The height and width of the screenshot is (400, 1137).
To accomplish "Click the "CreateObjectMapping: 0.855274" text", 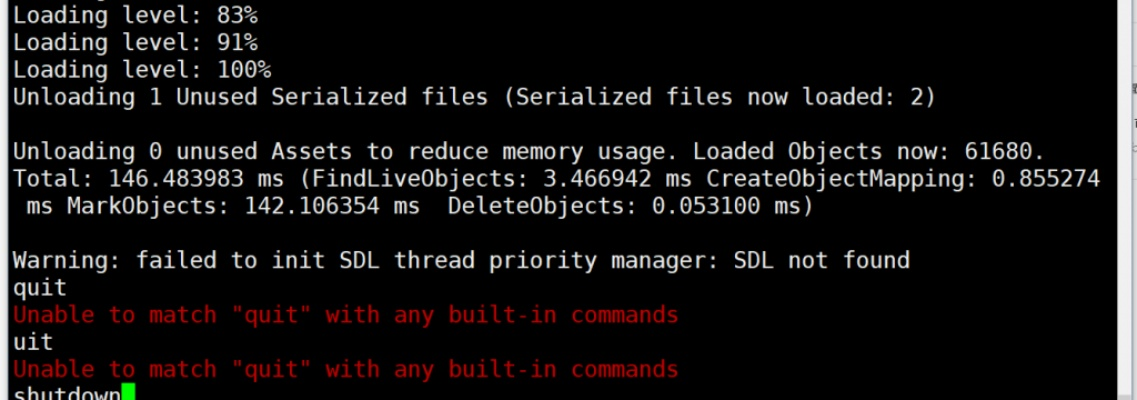I will [903, 179].
